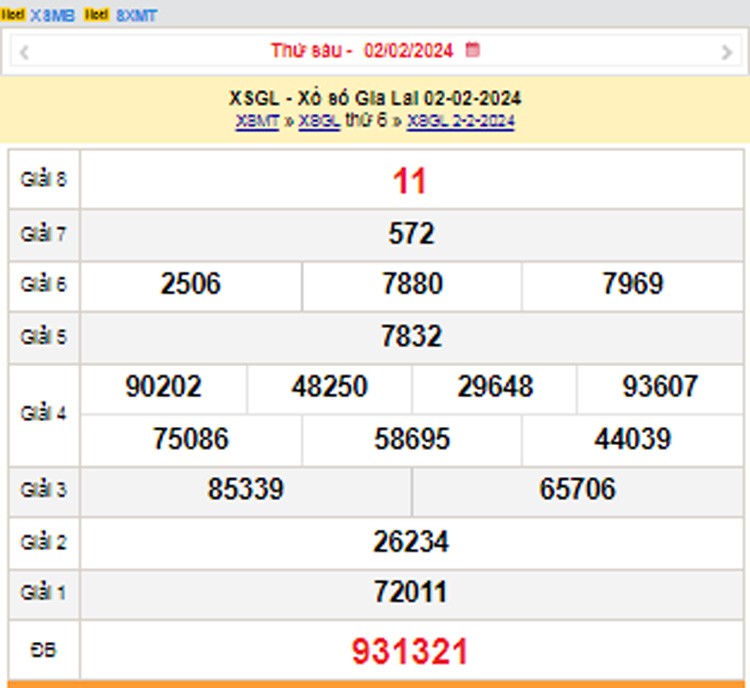Click the Giải 1 row label
The height and width of the screenshot is (688, 750).
[43, 593]
